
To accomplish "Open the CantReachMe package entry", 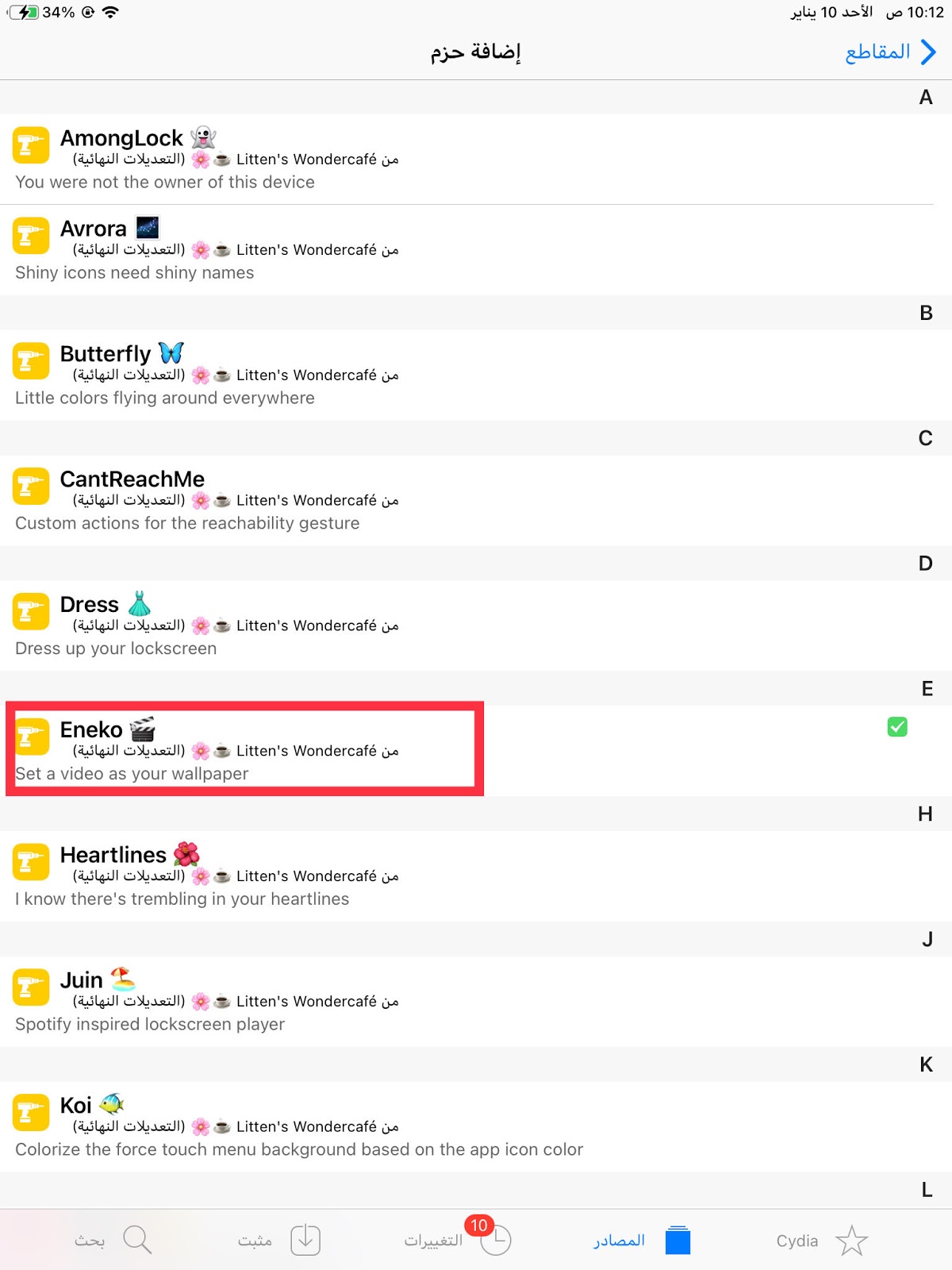I will pyautogui.click(x=476, y=500).
